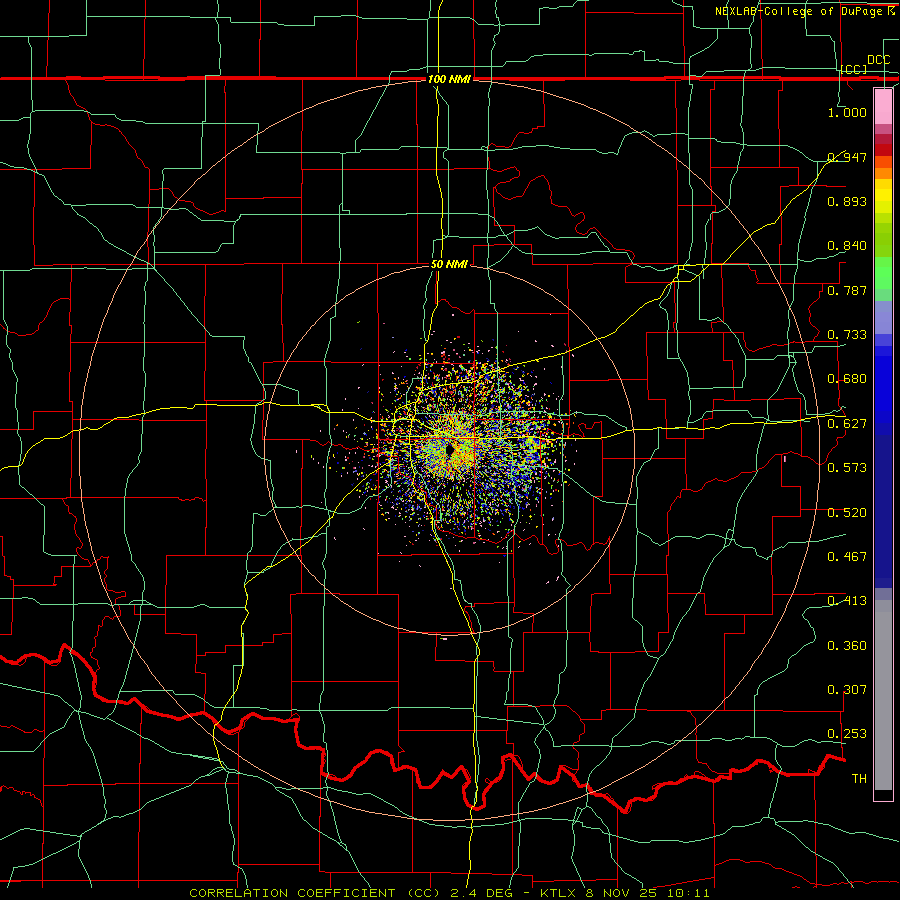900x900 pixels.
Task: Select the 0.520 legend value
Action: click(847, 513)
